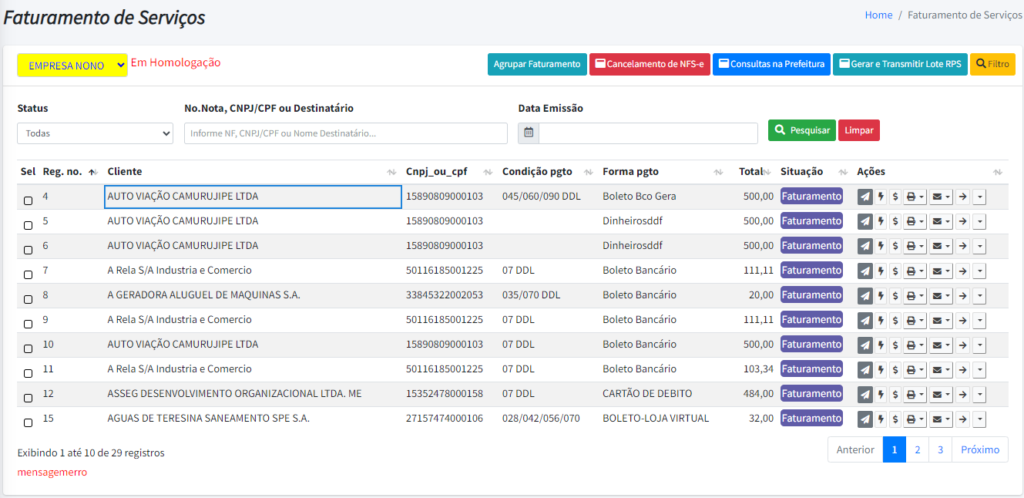Open printer dropdown in row 4
Screen dimensions: 1024x498
(x=915, y=197)
